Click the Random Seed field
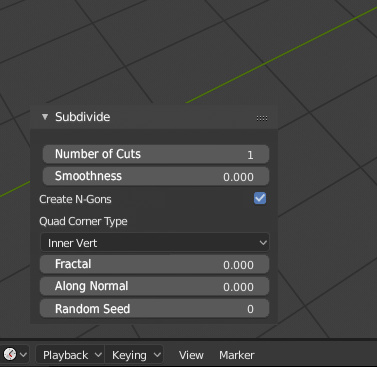The width and height of the screenshot is (377, 367). [x=155, y=308]
